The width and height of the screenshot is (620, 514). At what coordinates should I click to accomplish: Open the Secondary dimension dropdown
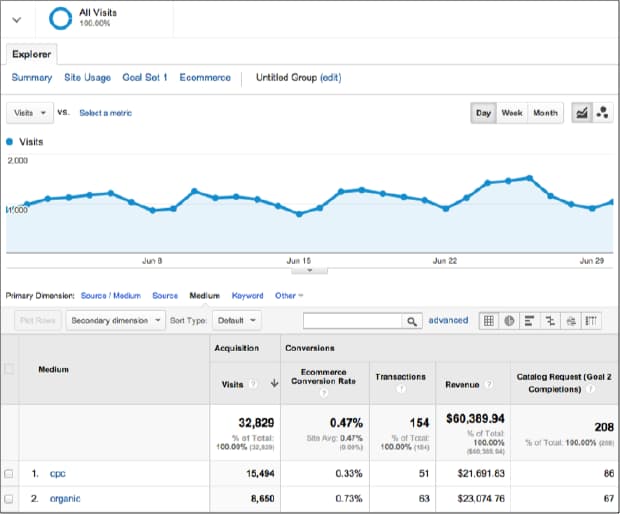[x=116, y=321]
